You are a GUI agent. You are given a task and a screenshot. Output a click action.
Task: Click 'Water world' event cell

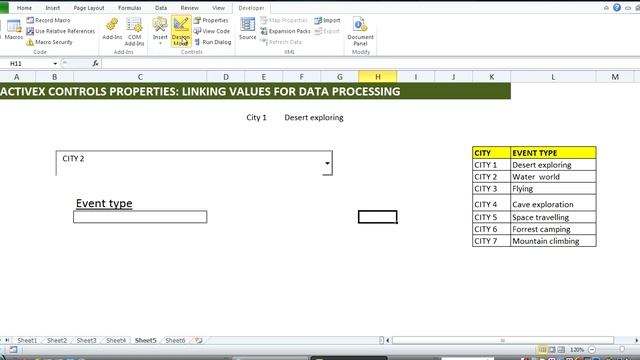point(553,177)
